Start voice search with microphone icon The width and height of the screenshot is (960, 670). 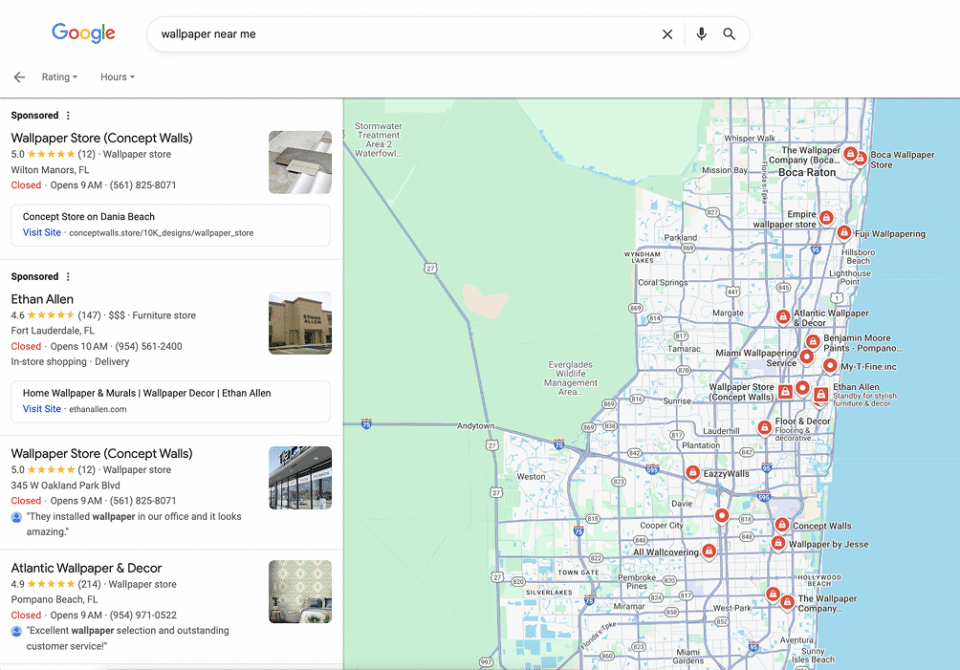click(x=701, y=34)
